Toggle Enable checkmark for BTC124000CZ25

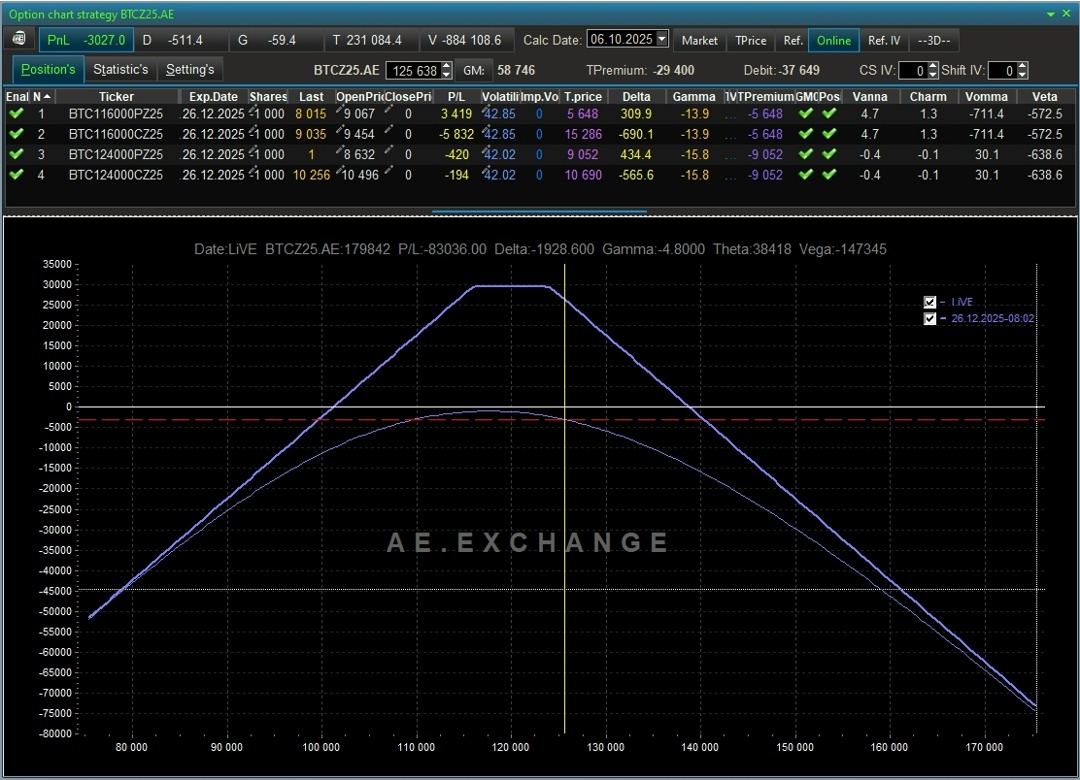16,174
